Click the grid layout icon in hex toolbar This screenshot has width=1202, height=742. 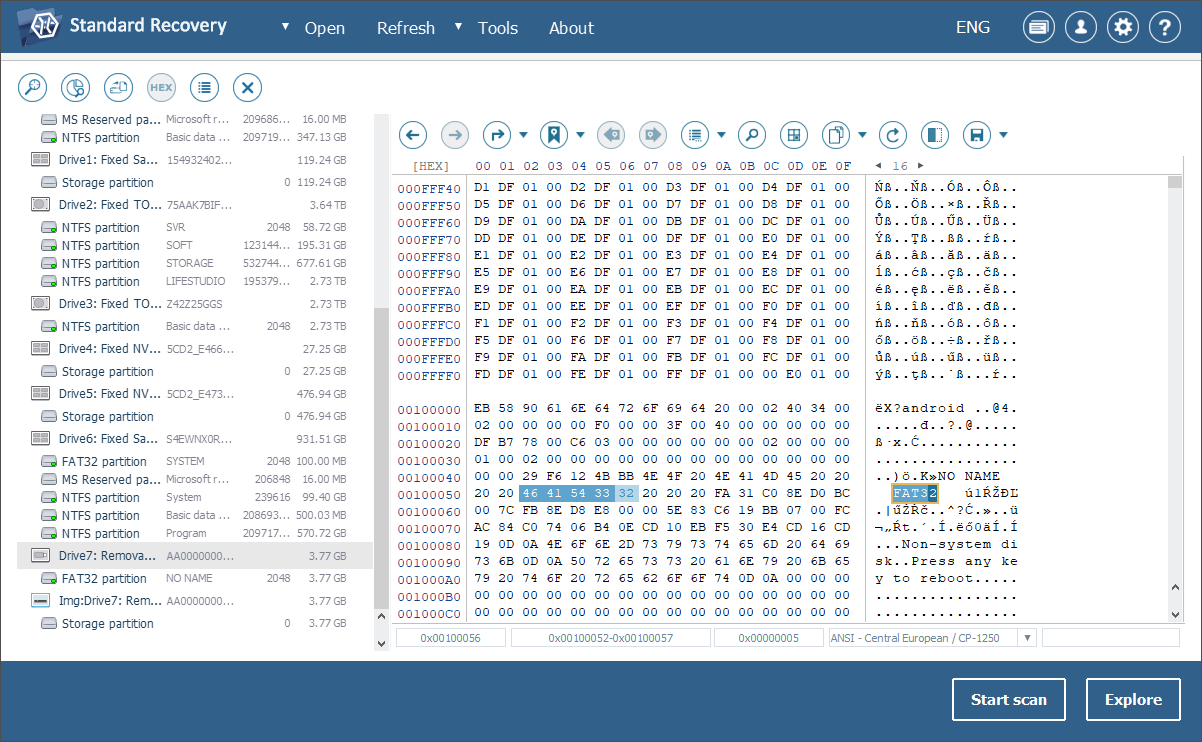794,134
